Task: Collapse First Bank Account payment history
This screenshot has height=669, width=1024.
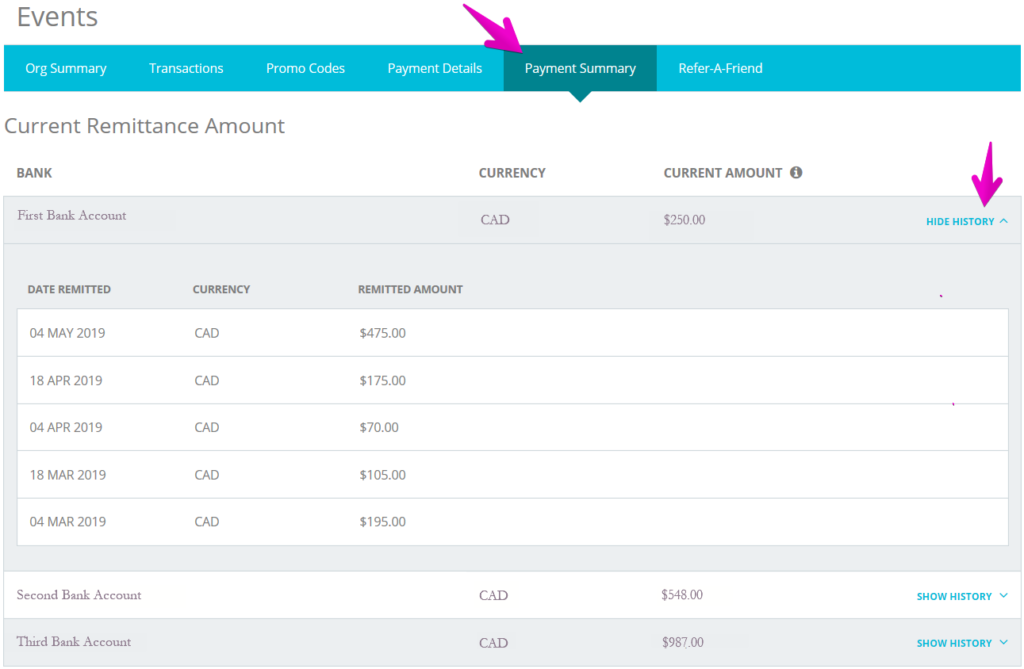Action: click(x=958, y=221)
